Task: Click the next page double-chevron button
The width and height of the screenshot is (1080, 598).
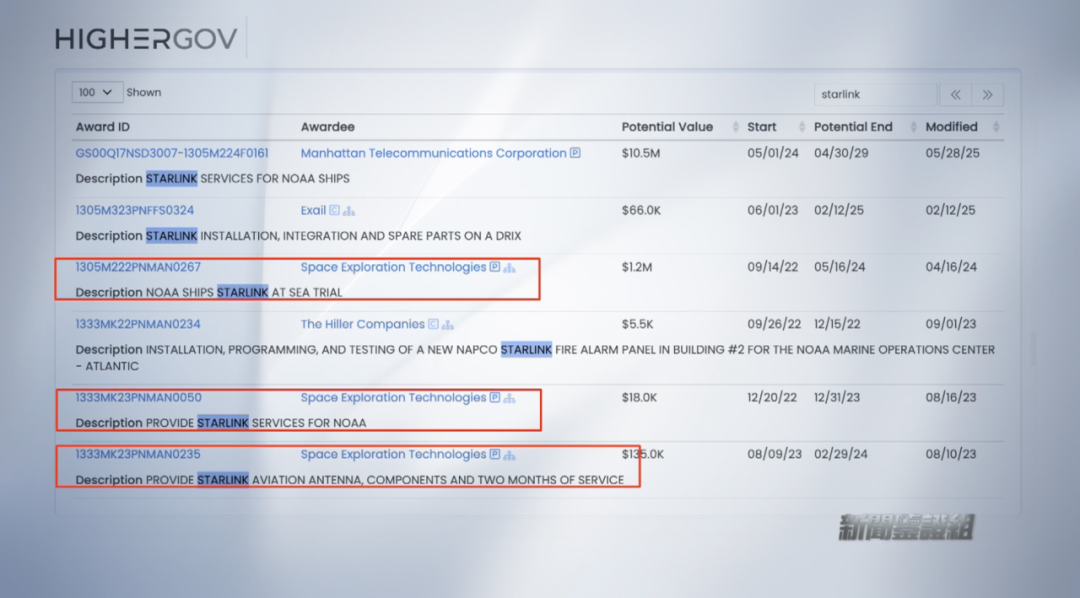Action: tap(988, 94)
